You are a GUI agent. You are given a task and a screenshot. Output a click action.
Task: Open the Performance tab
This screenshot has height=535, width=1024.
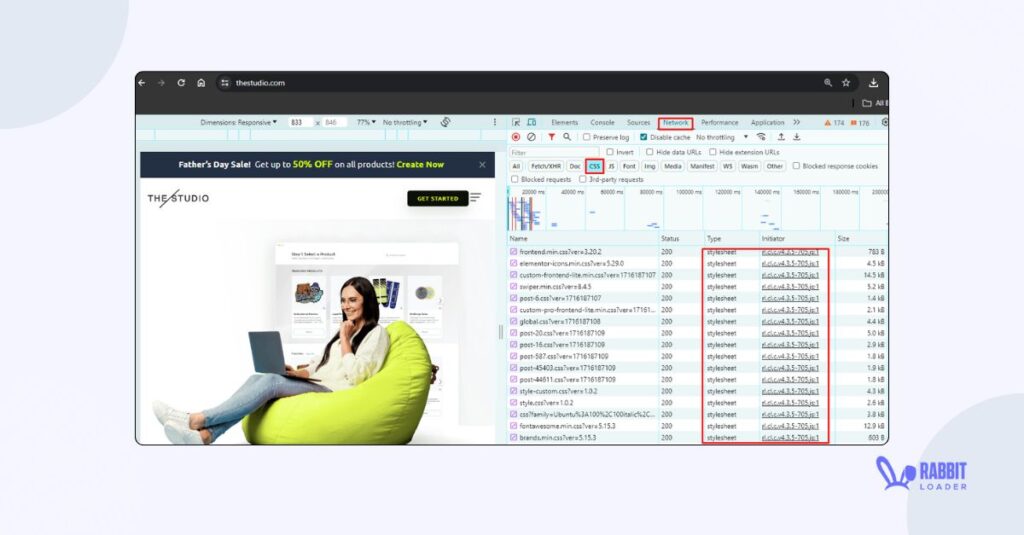click(720, 122)
